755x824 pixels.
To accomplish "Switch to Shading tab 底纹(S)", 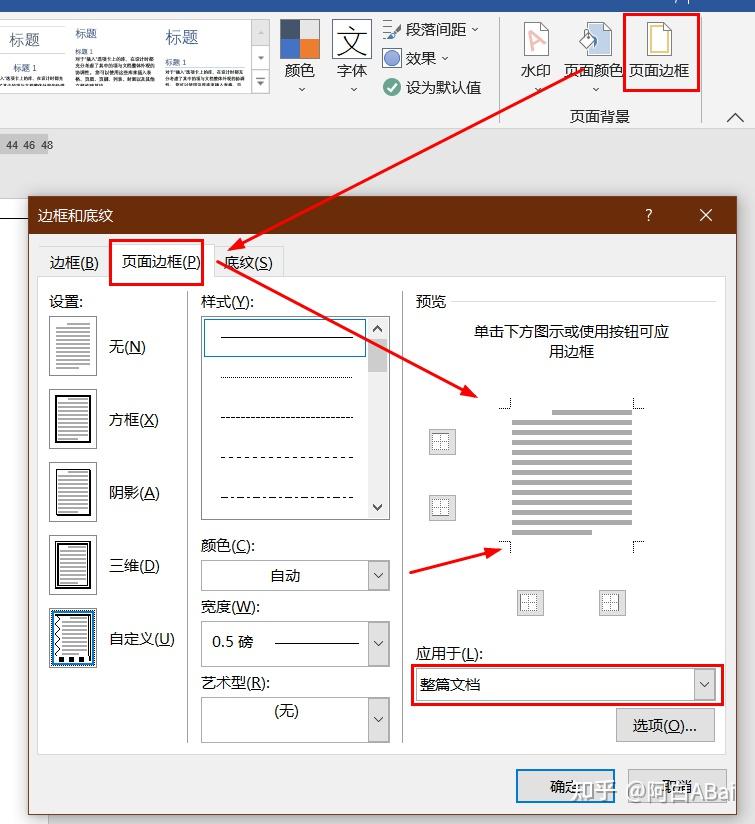I will [249, 262].
